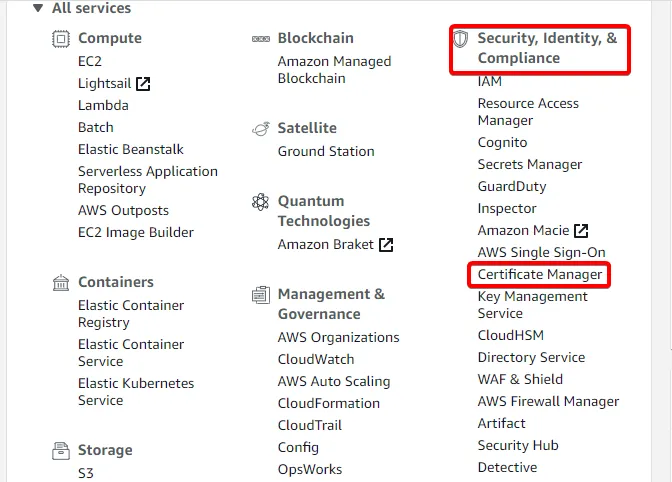672x482 pixels.
Task: Open the OpsWorks service
Action: (310, 469)
